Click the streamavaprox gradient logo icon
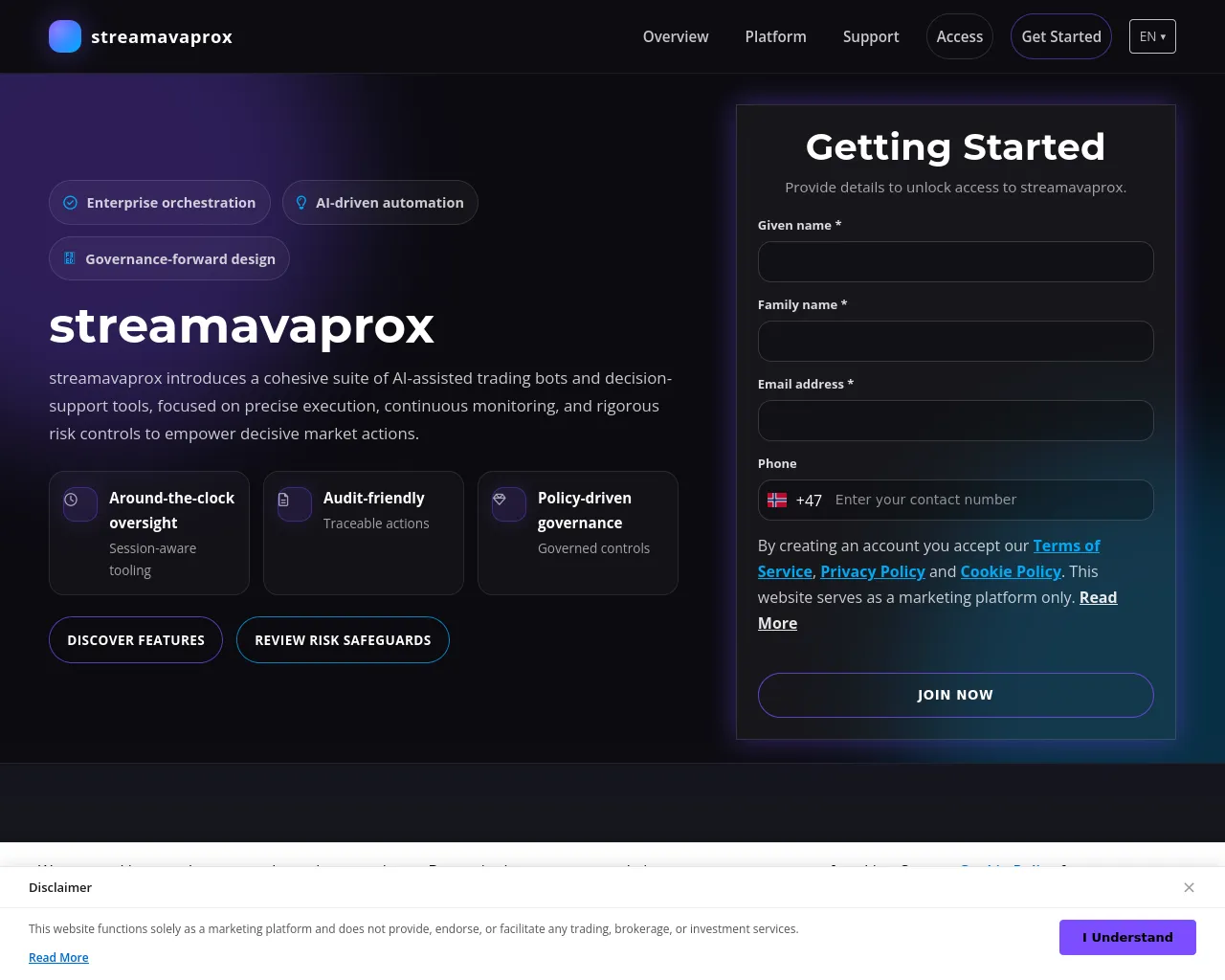 (x=65, y=36)
